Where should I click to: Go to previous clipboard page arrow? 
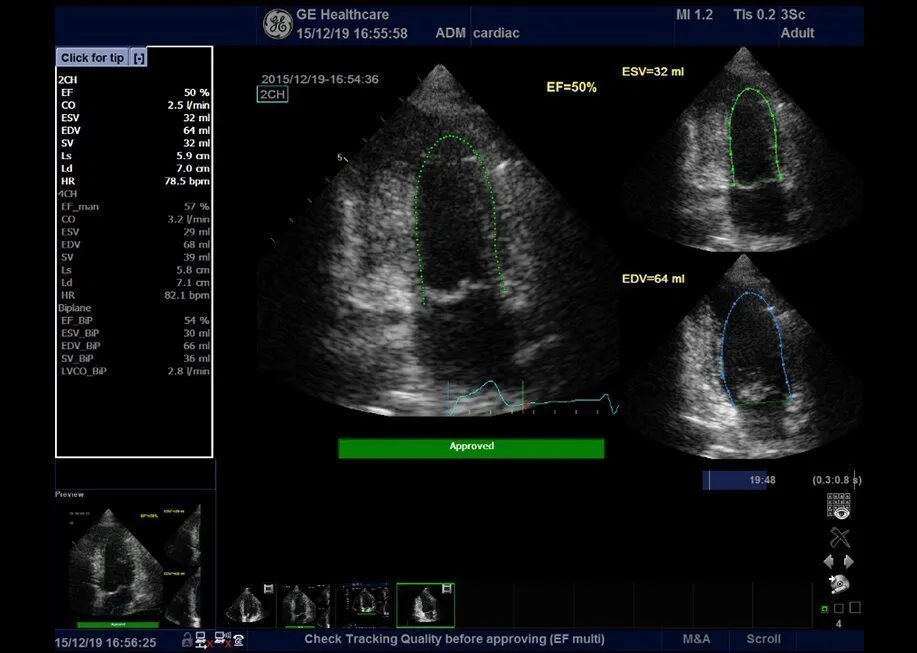pos(828,562)
